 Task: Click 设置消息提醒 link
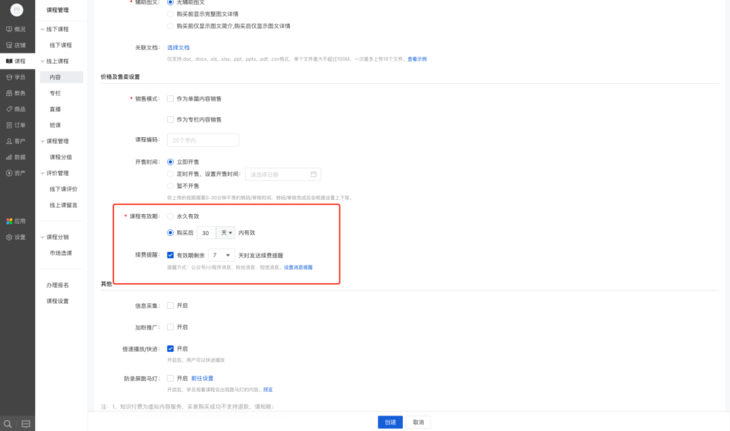298,268
